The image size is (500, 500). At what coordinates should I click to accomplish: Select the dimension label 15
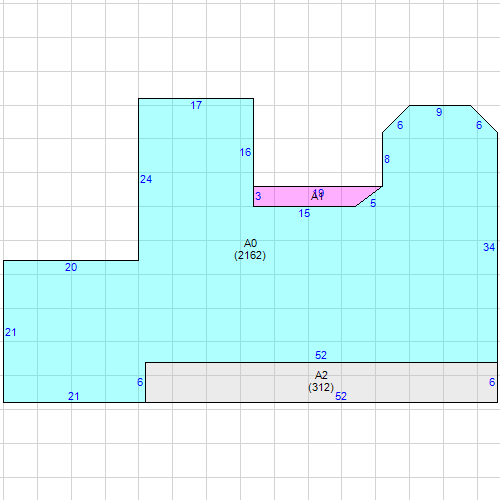pyautogui.click(x=304, y=213)
